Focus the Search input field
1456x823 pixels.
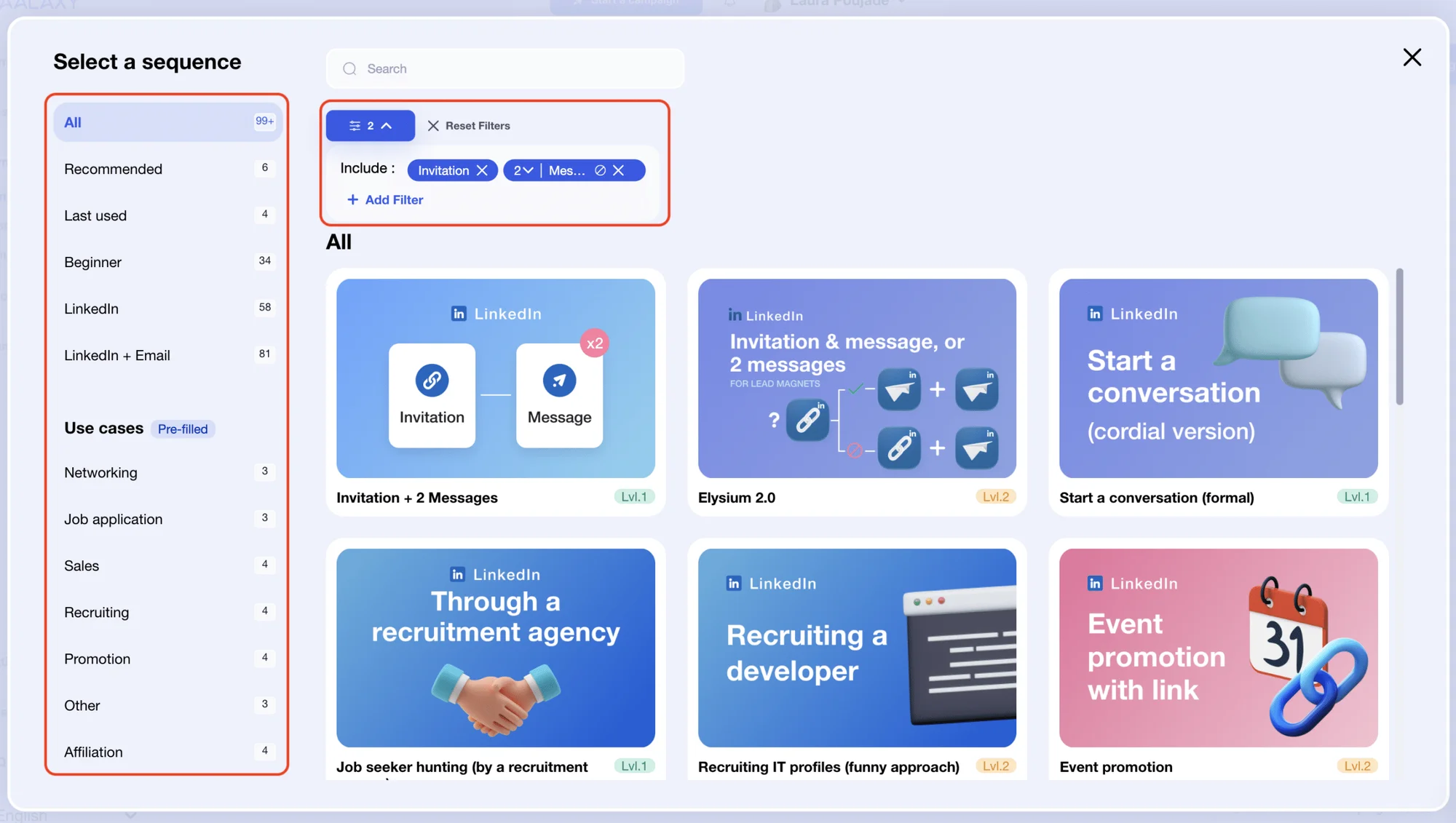pos(505,68)
